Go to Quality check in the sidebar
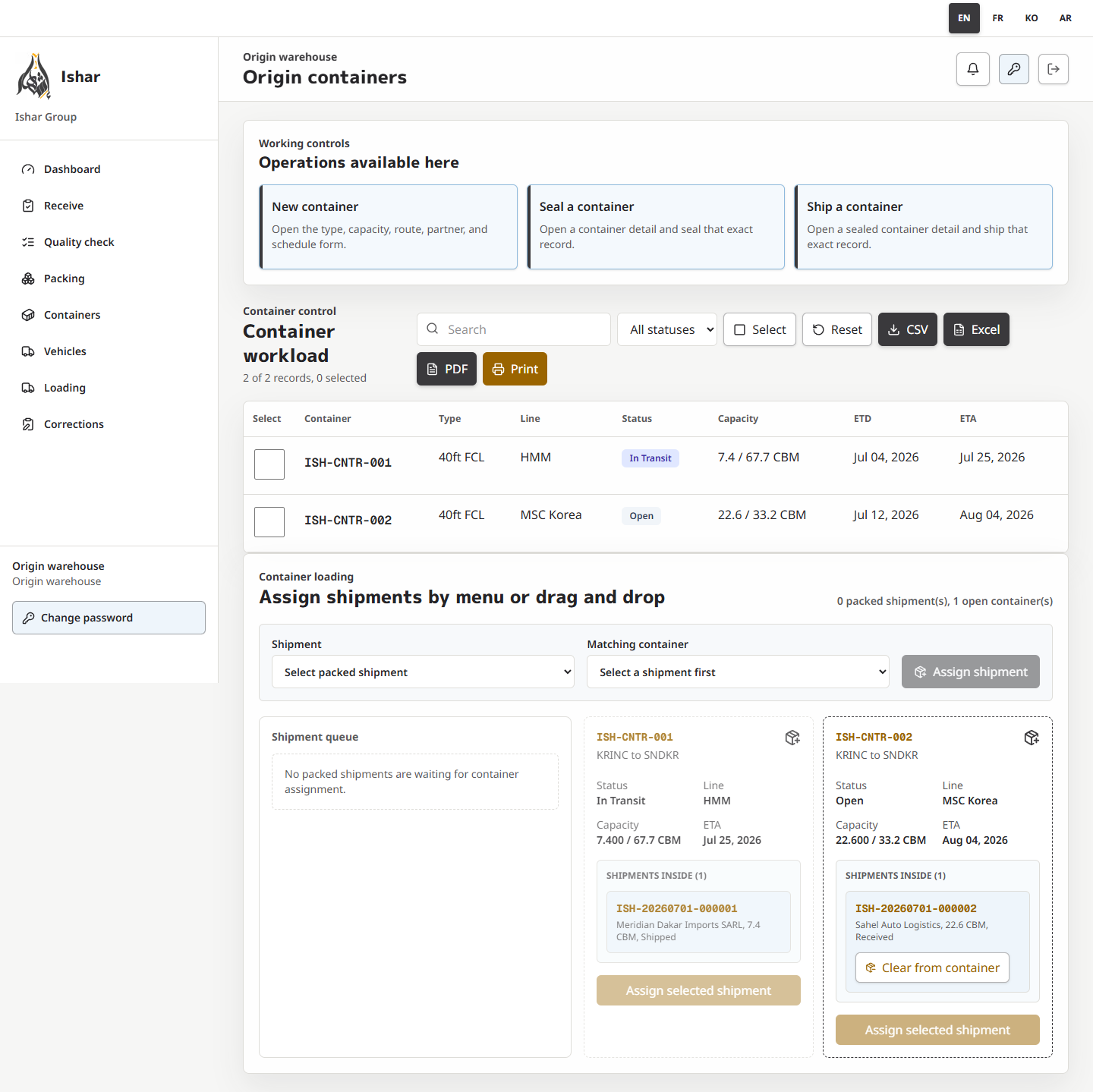This screenshot has height=1092, width=1093. coord(79,242)
